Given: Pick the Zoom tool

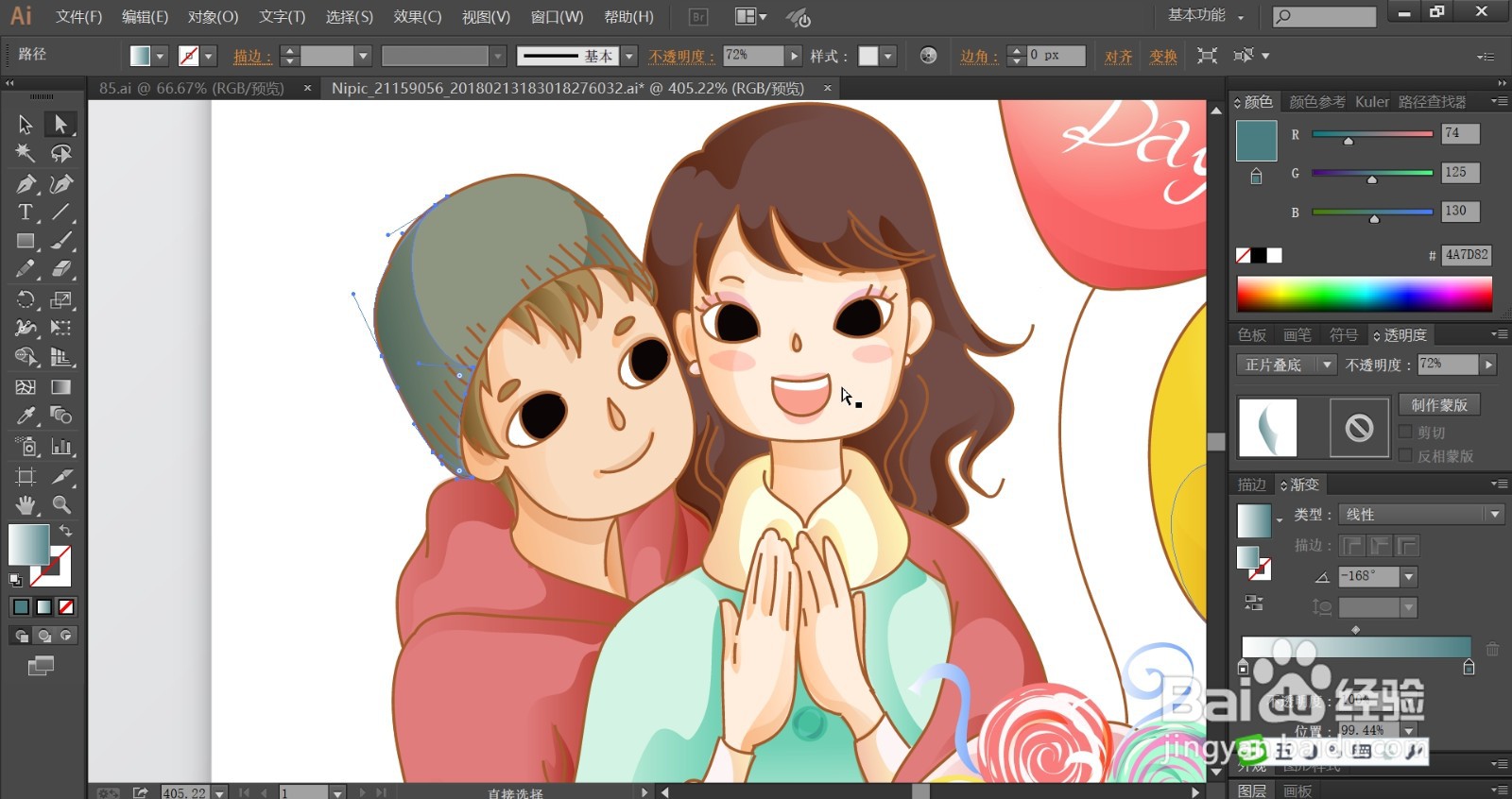Looking at the screenshot, I should pos(61,504).
